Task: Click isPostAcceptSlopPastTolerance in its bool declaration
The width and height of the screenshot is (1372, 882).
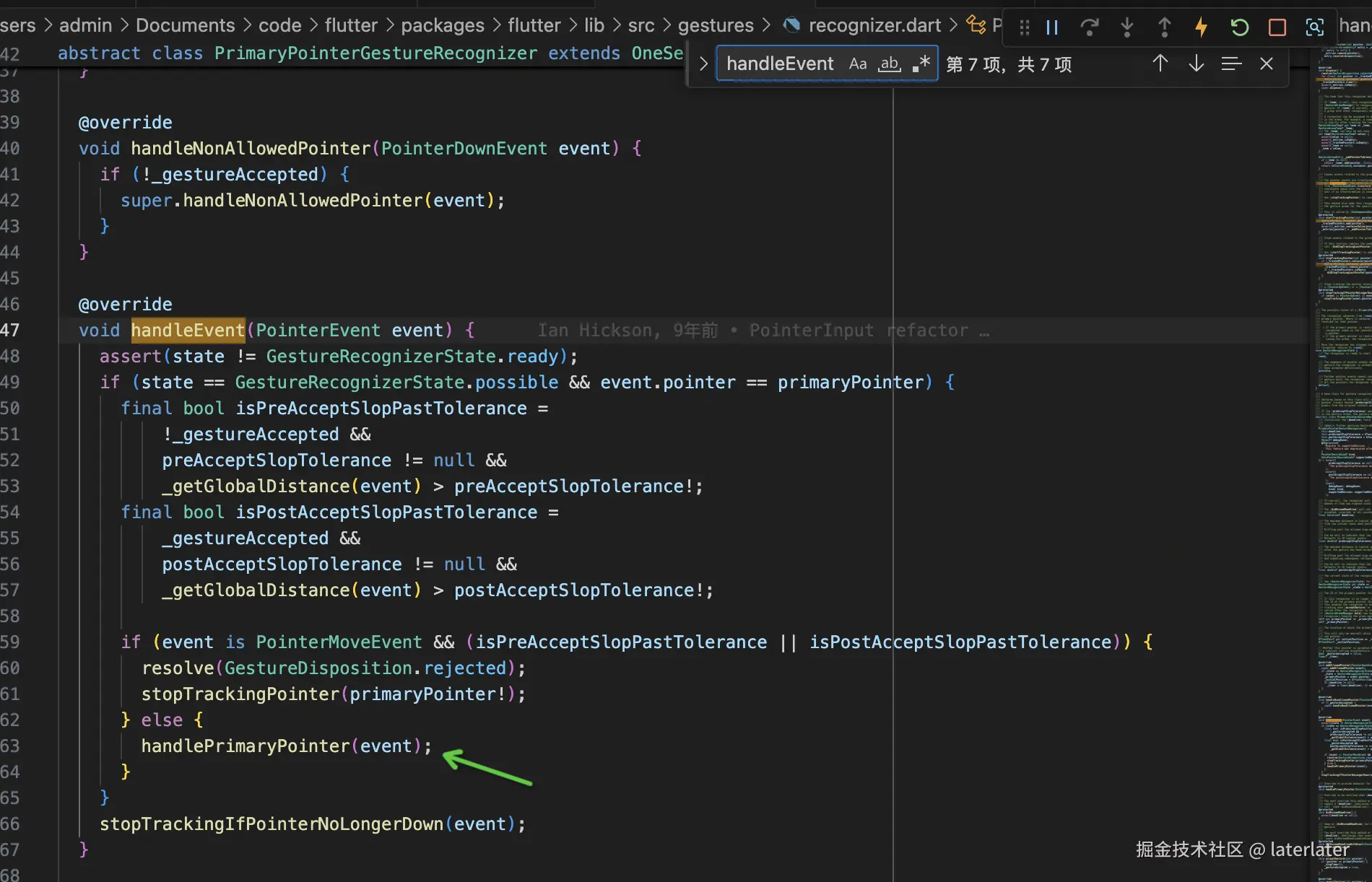Action: [386, 512]
